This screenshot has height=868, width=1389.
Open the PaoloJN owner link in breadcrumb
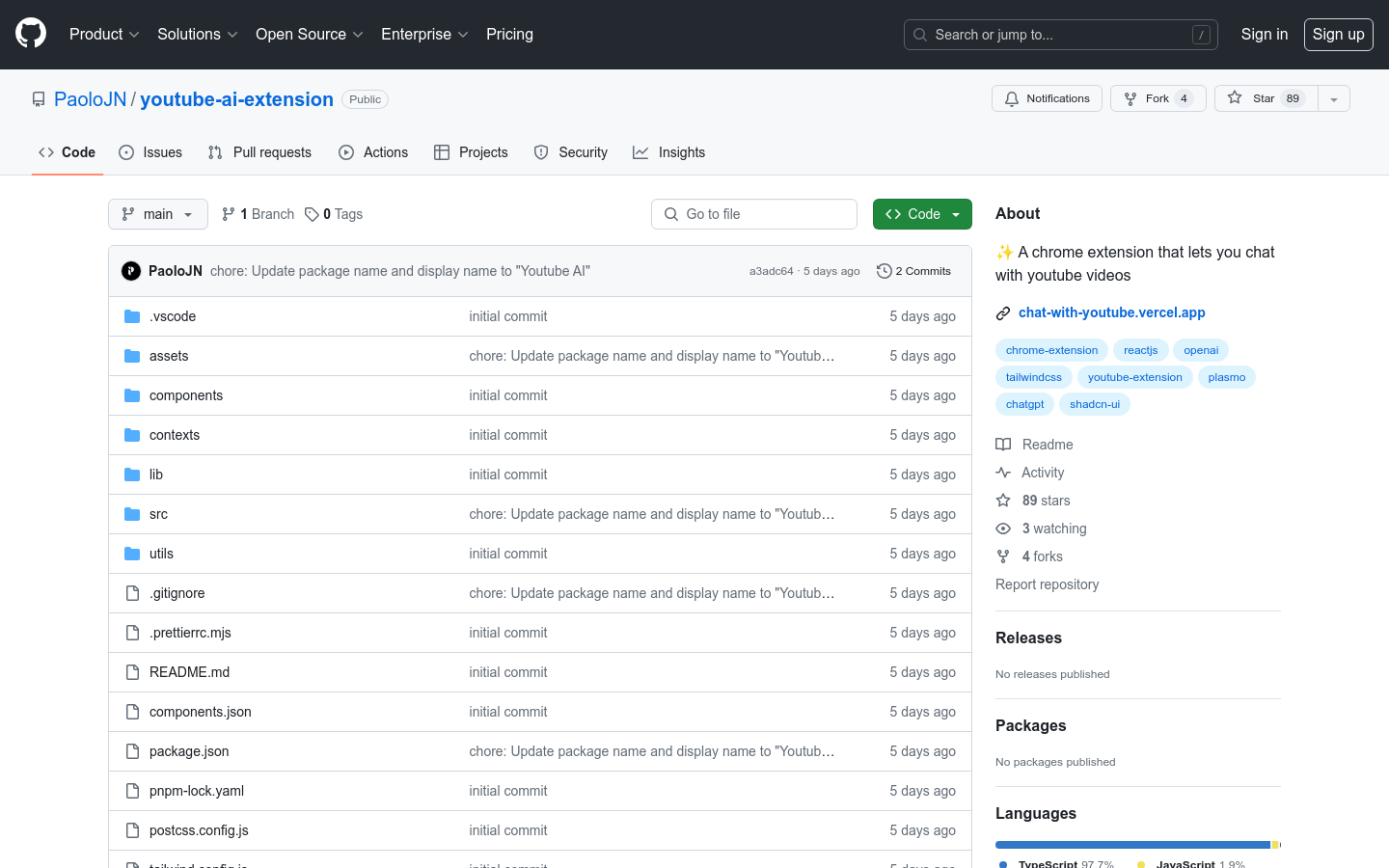point(91,99)
